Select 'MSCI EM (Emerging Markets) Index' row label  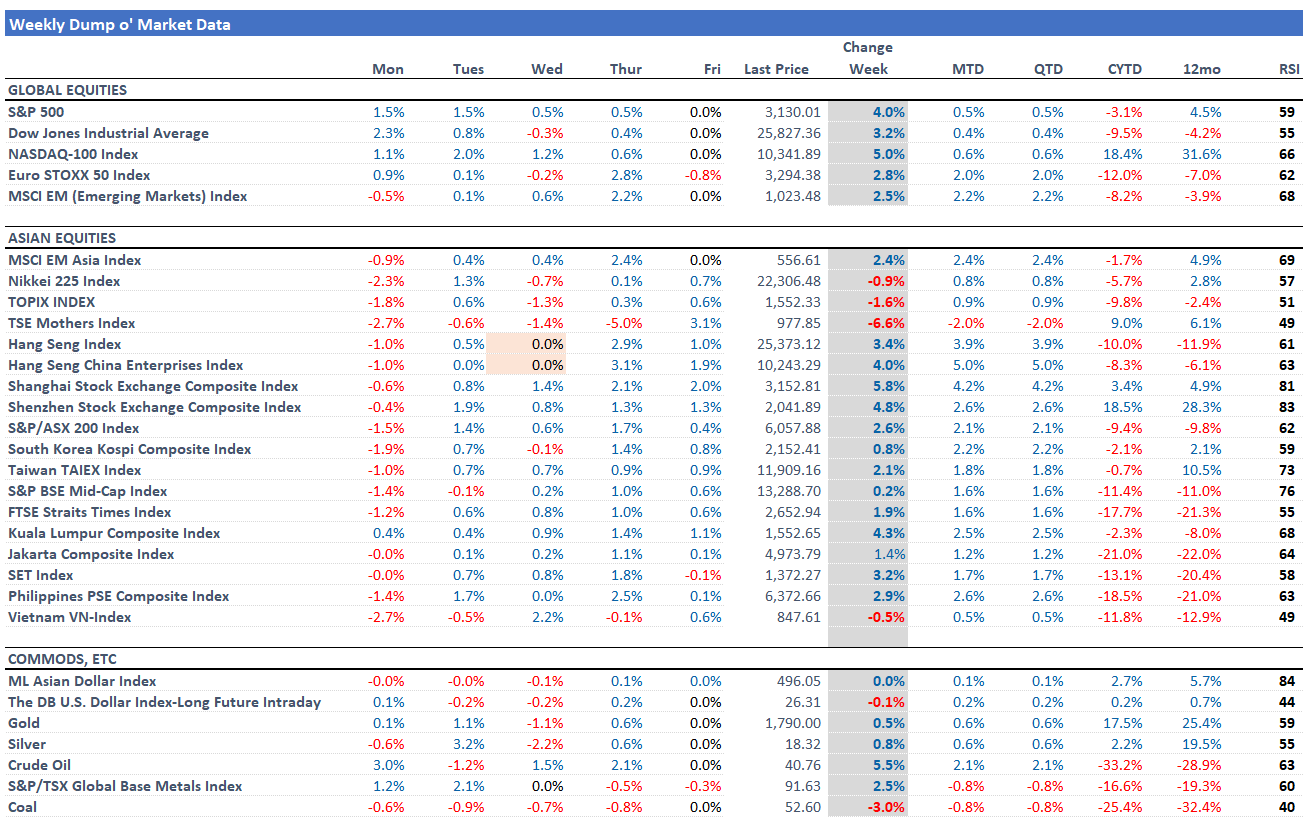point(128,196)
